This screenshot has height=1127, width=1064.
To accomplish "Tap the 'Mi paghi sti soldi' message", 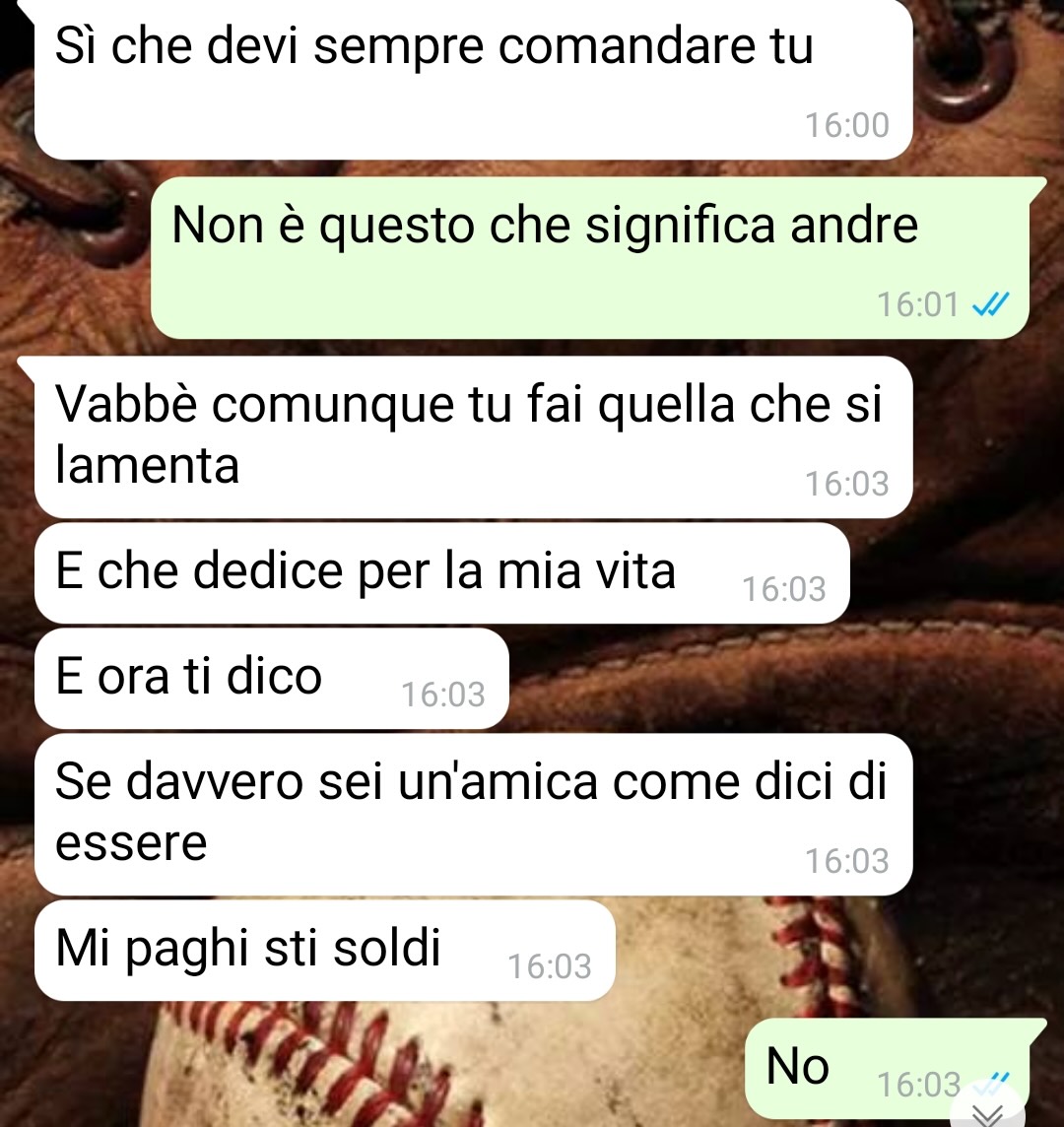I will [x=325, y=951].
